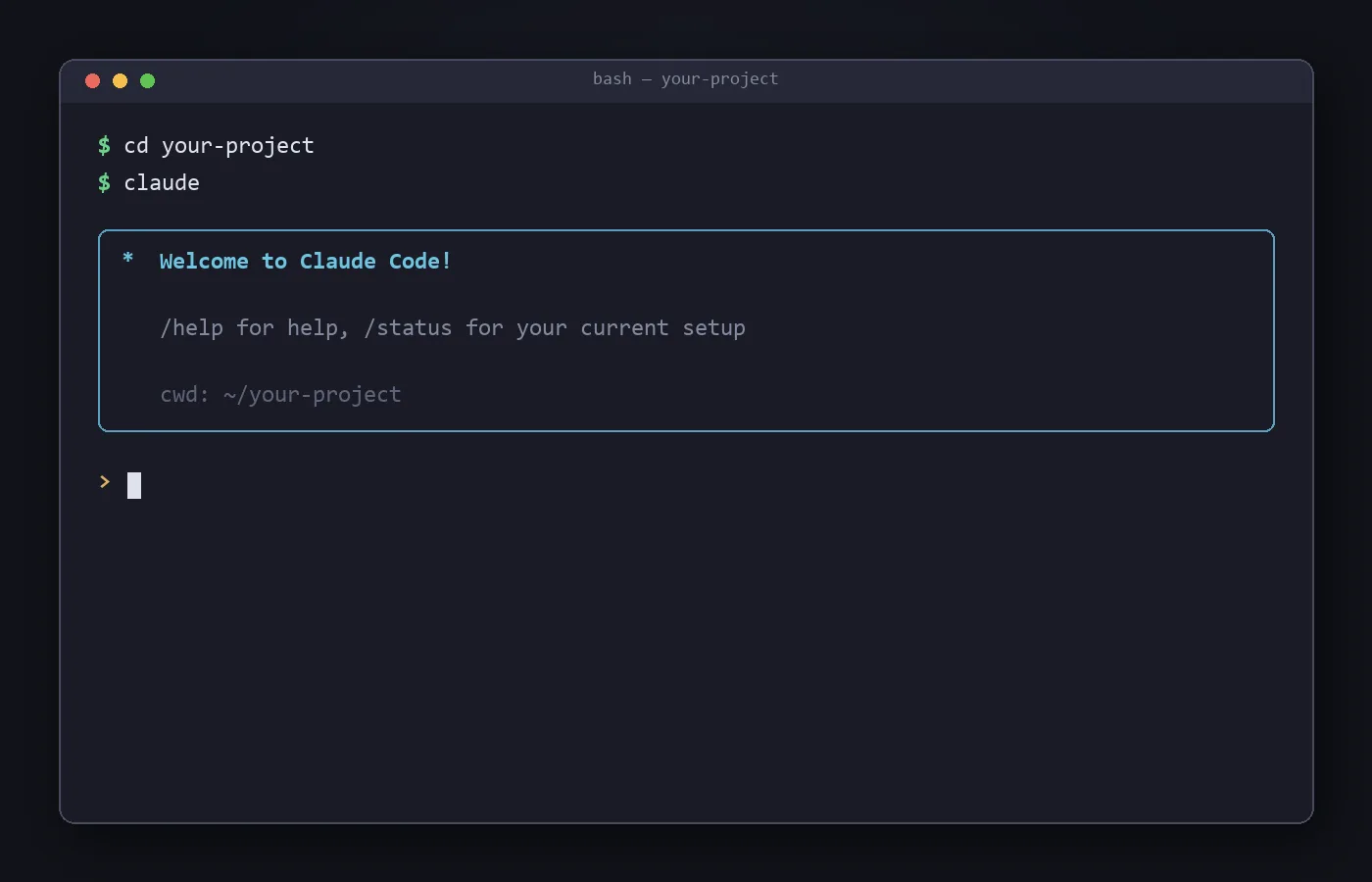Image resolution: width=1372 pixels, height=882 pixels.
Task: Click the green maximize window button
Action: point(148,81)
